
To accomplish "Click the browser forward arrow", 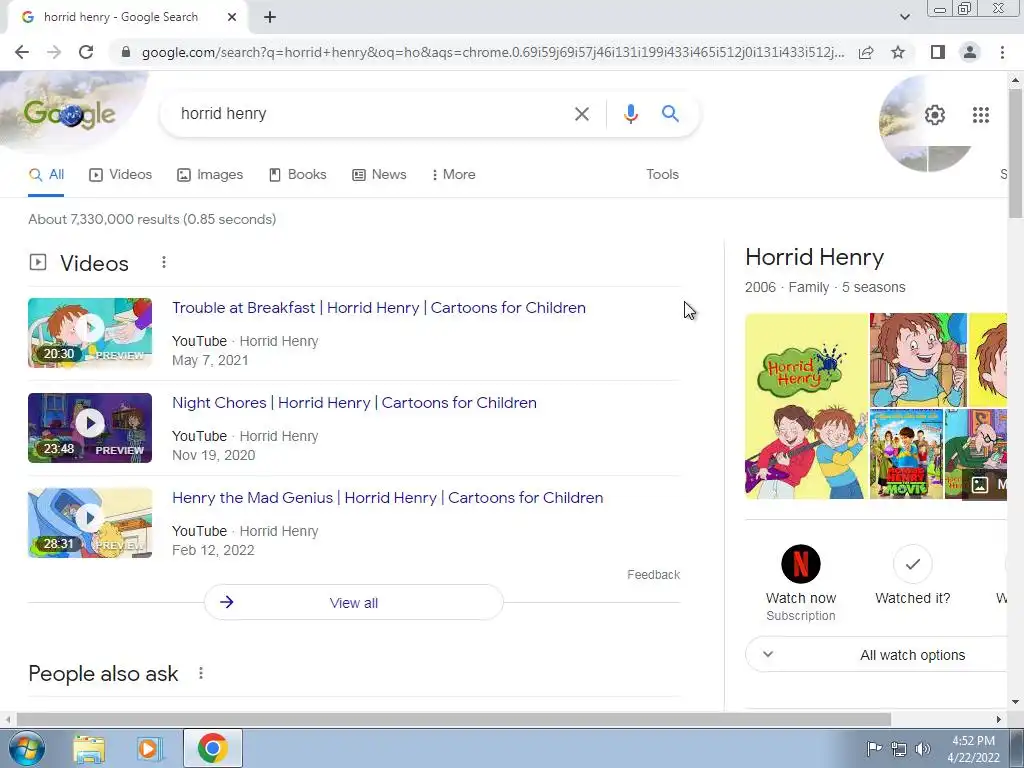I will point(54,52).
